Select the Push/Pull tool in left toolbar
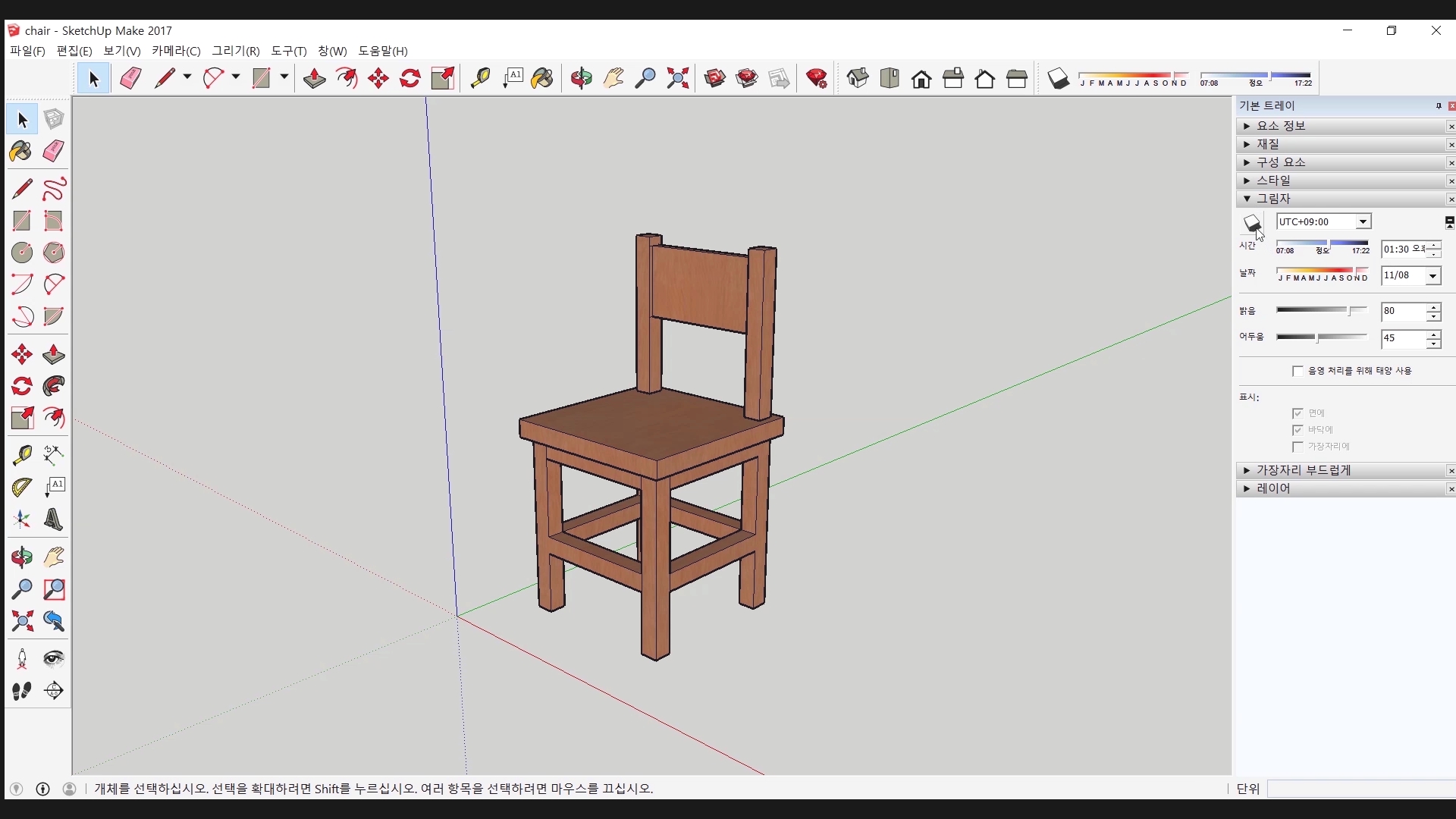 [x=54, y=355]
